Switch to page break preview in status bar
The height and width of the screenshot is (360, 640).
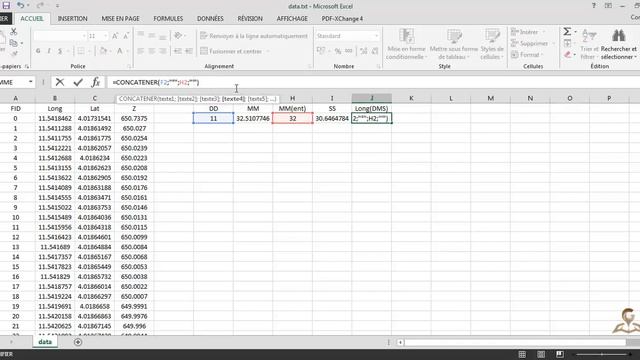pyautogui.click(x=560, y=354)
